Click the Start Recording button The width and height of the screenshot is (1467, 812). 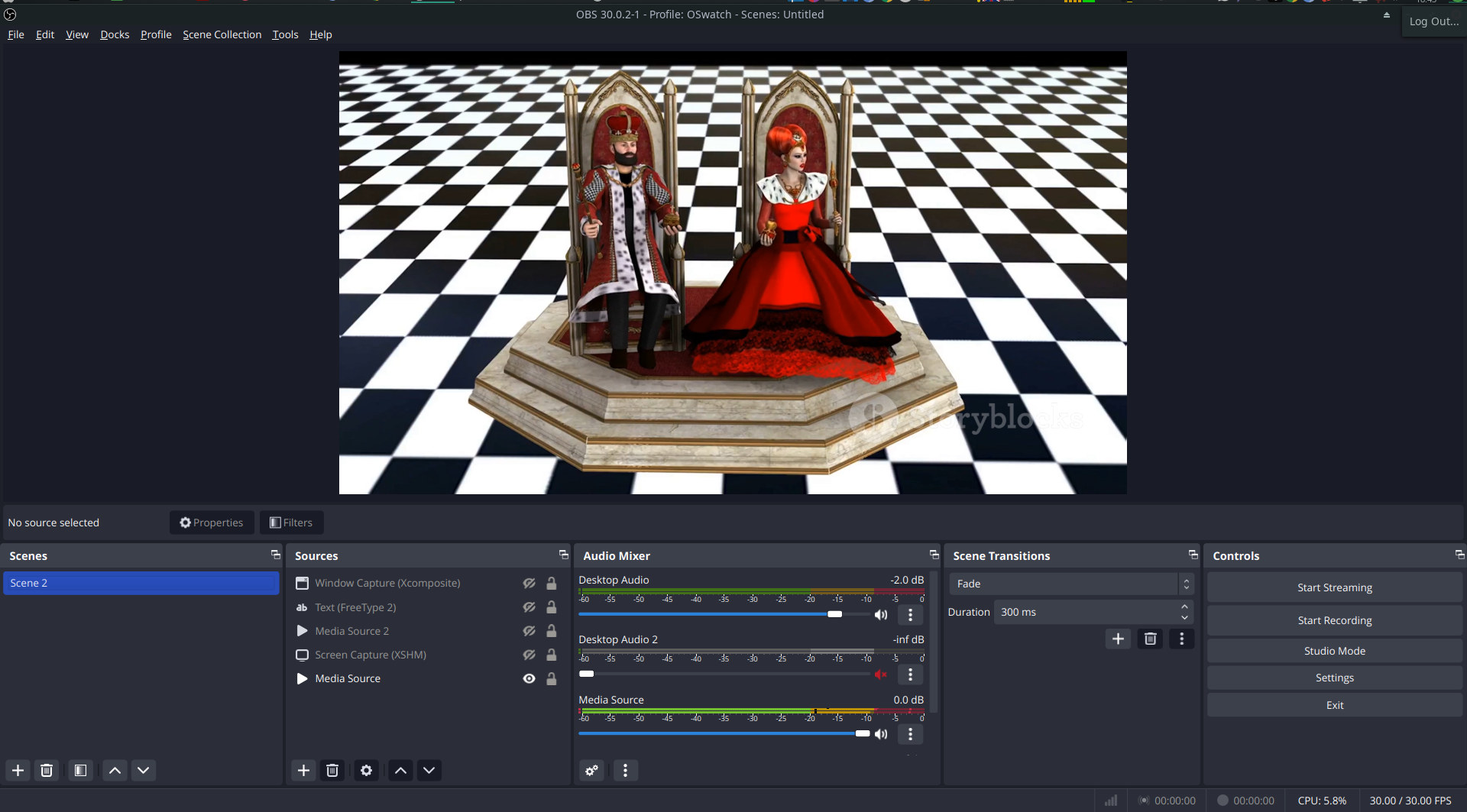[1333, 620]
